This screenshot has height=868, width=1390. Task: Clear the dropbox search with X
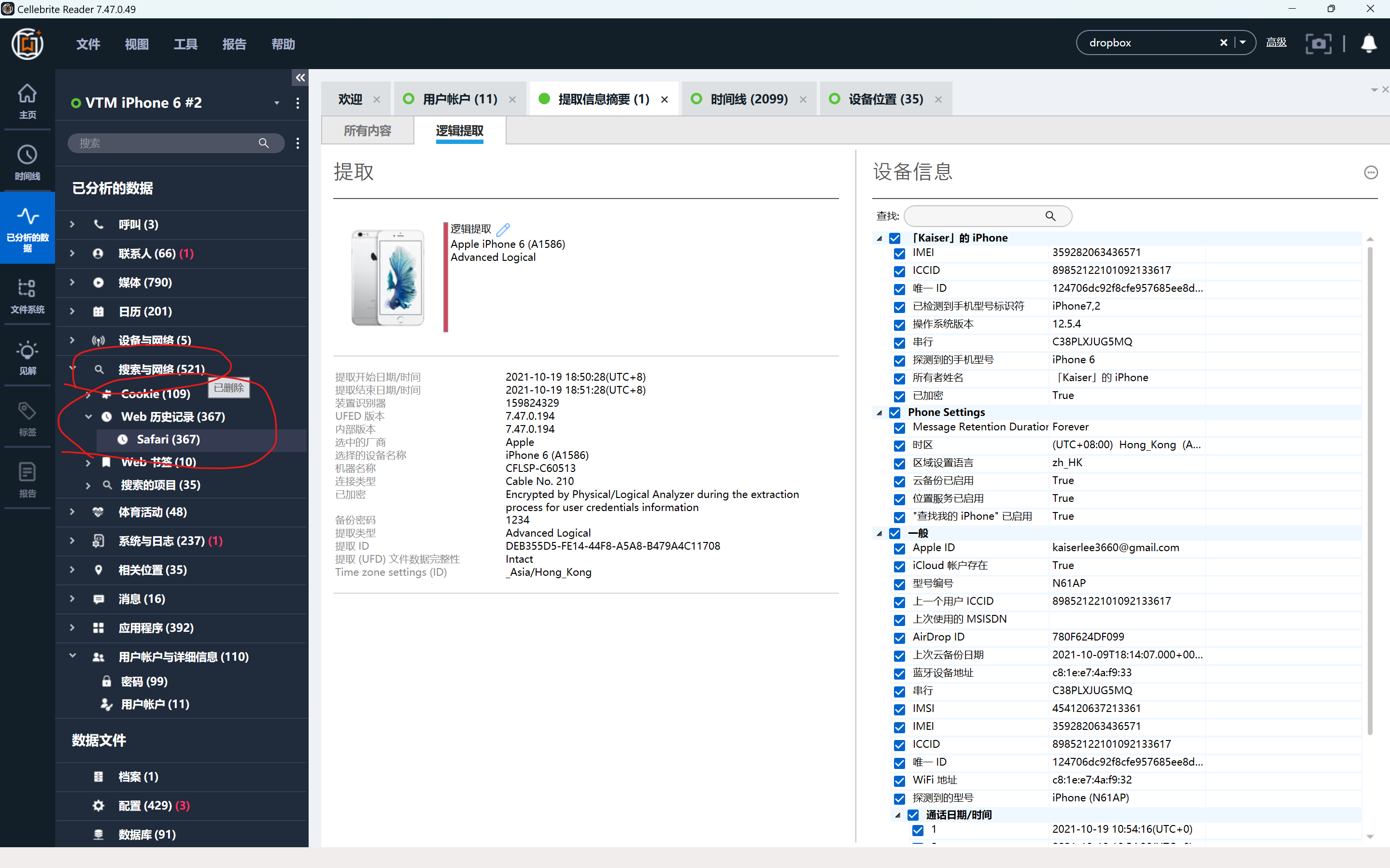tap(1223, 43)
